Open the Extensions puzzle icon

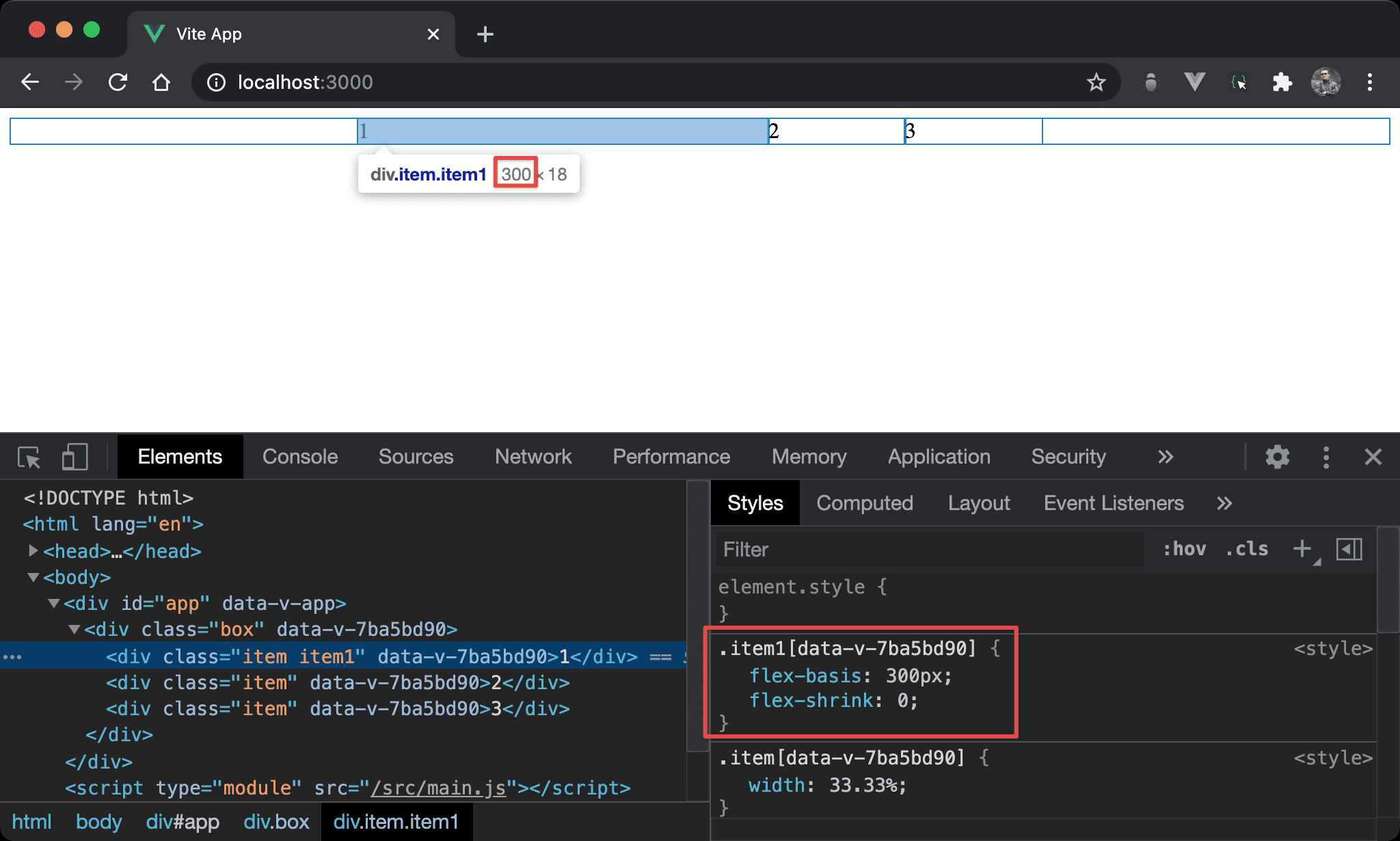1282,83
